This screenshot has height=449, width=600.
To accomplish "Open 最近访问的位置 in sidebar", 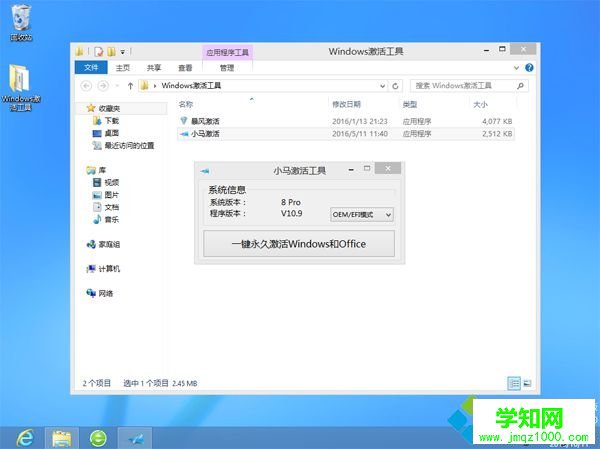I will pos(123,145).
